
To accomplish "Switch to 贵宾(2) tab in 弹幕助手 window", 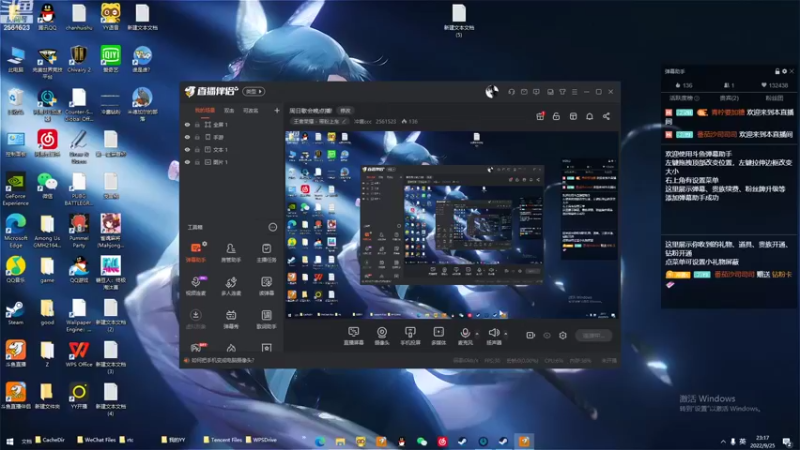I will 729,98.
